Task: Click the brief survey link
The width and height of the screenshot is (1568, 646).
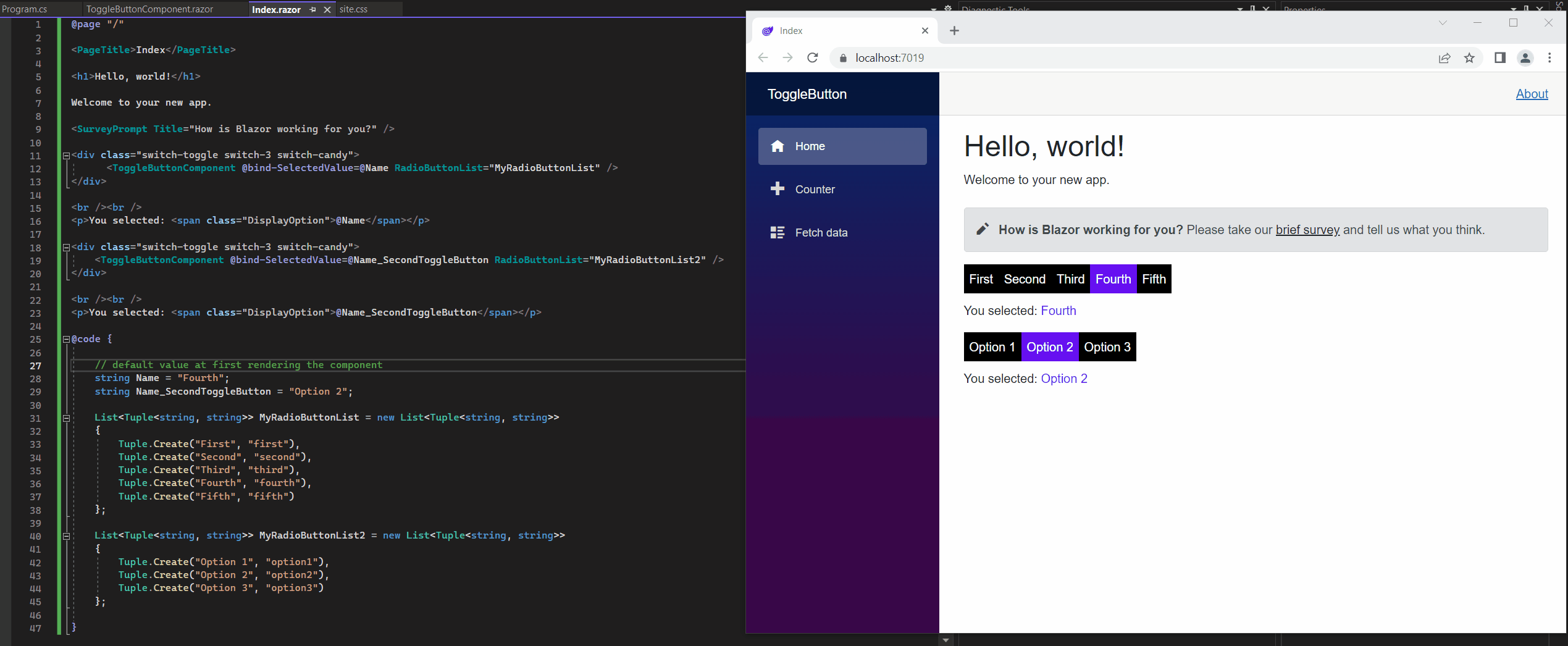Action: coord(1307,229)
